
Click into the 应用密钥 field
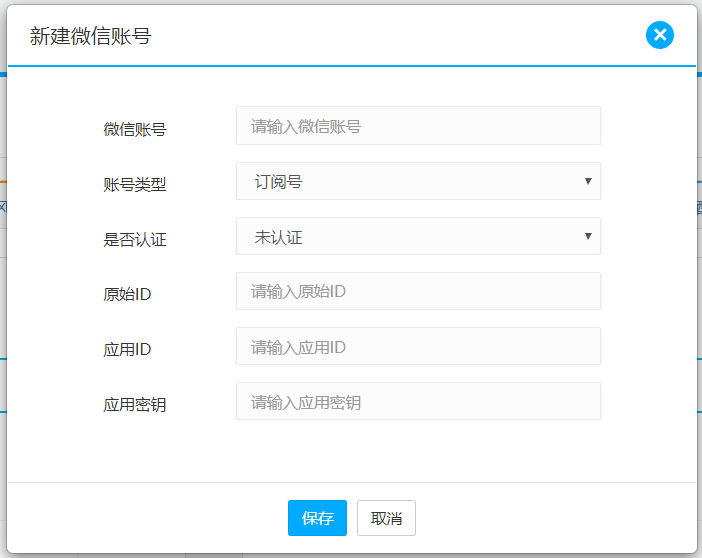pyautogui.click(x=418, y=401)
